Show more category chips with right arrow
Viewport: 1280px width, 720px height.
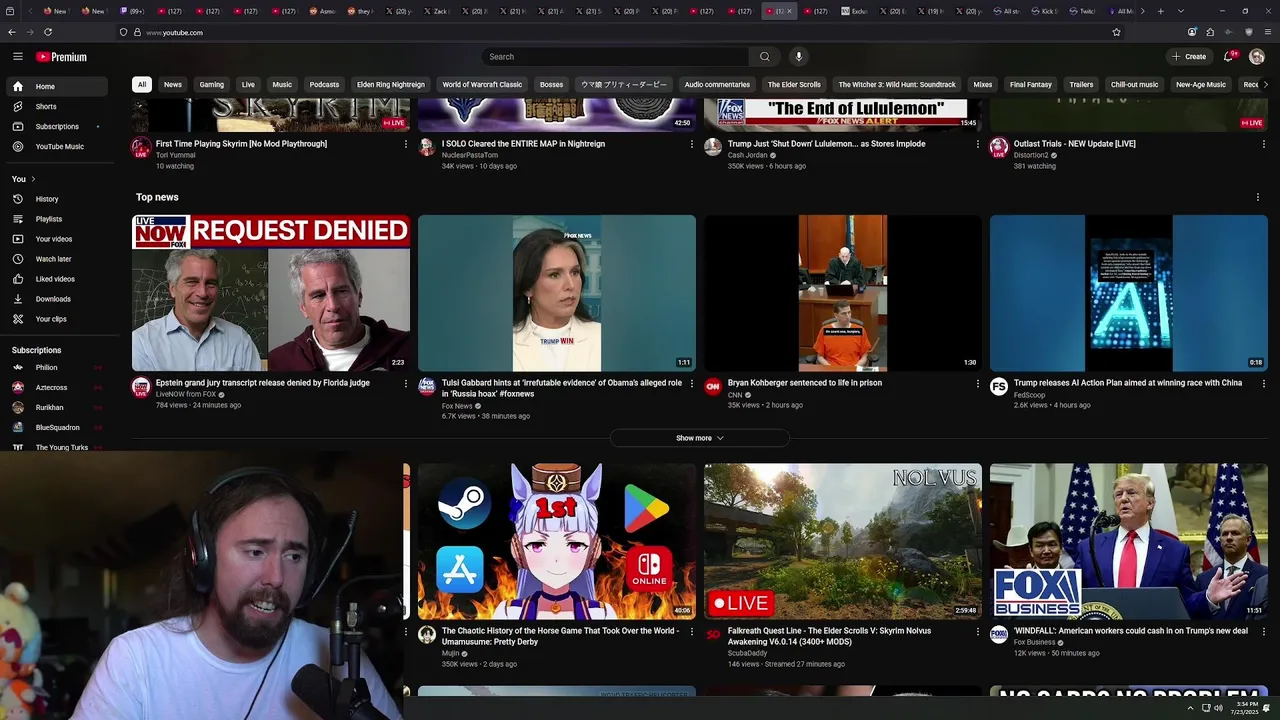(x=1265, y=85)
